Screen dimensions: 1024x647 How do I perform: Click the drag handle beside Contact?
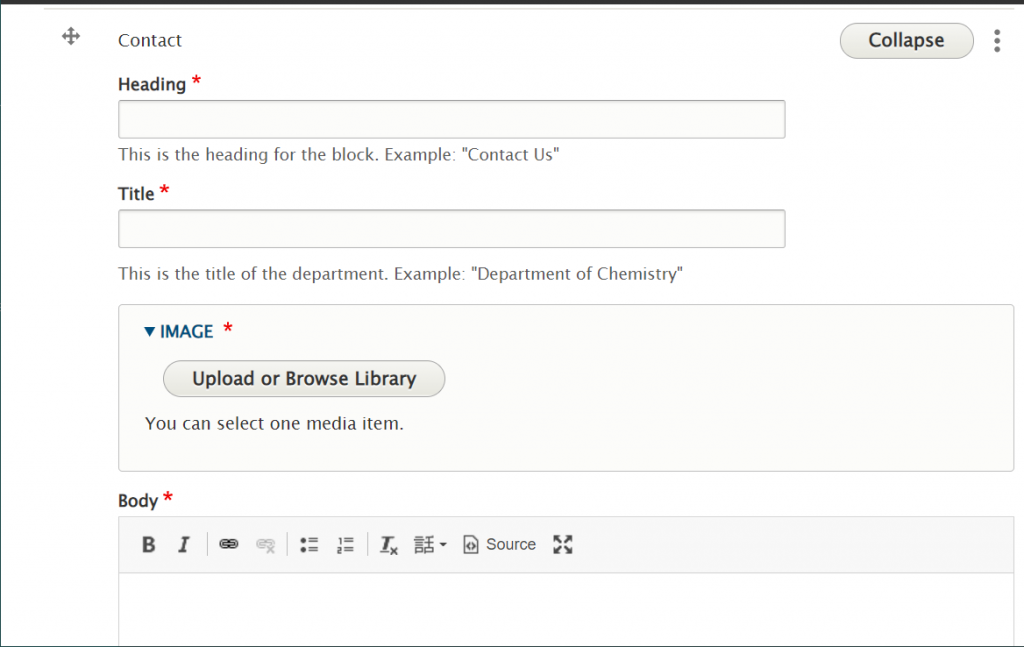(x=71, y=37)
